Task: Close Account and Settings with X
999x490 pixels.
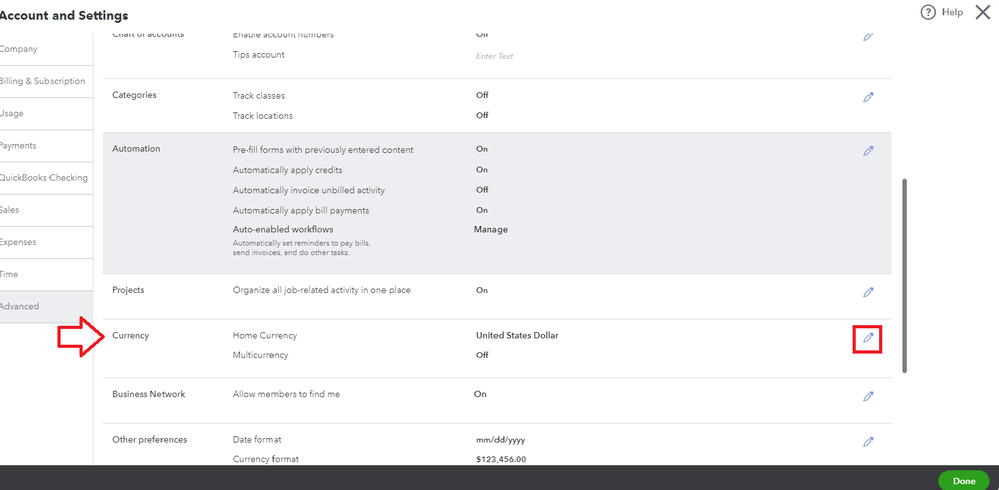Action: (x=982, y=12)
